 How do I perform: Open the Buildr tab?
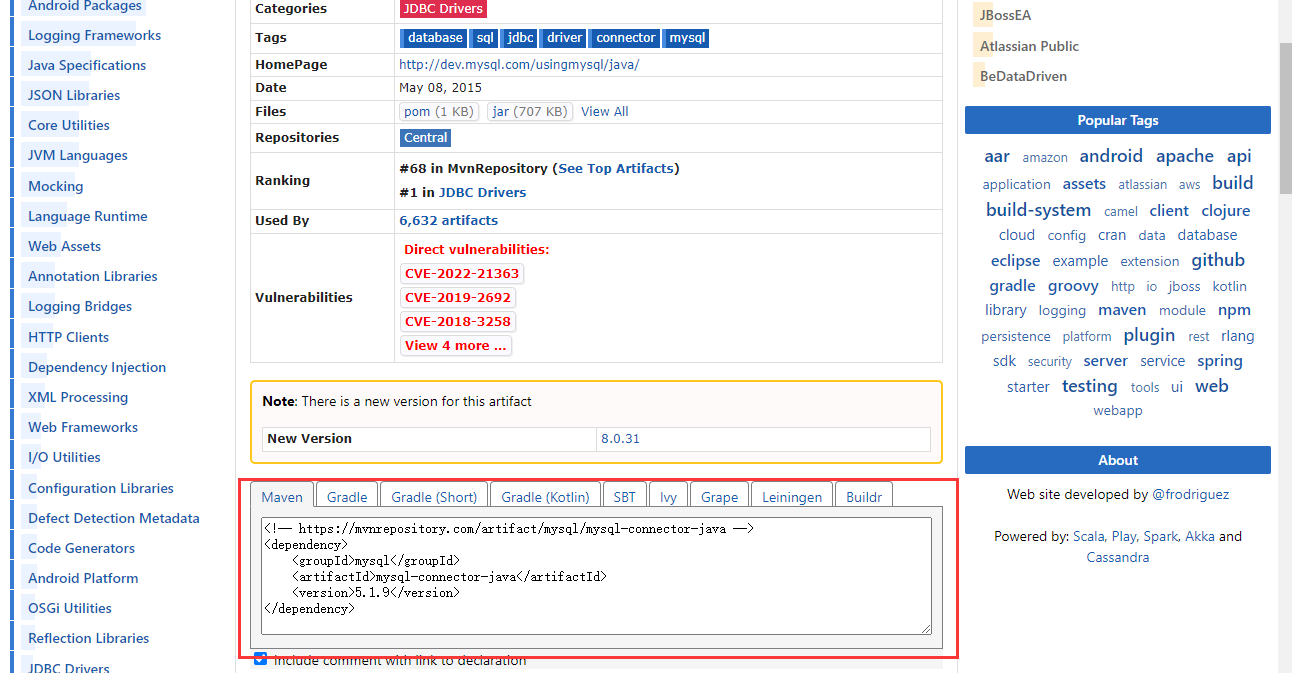(864, 496)
